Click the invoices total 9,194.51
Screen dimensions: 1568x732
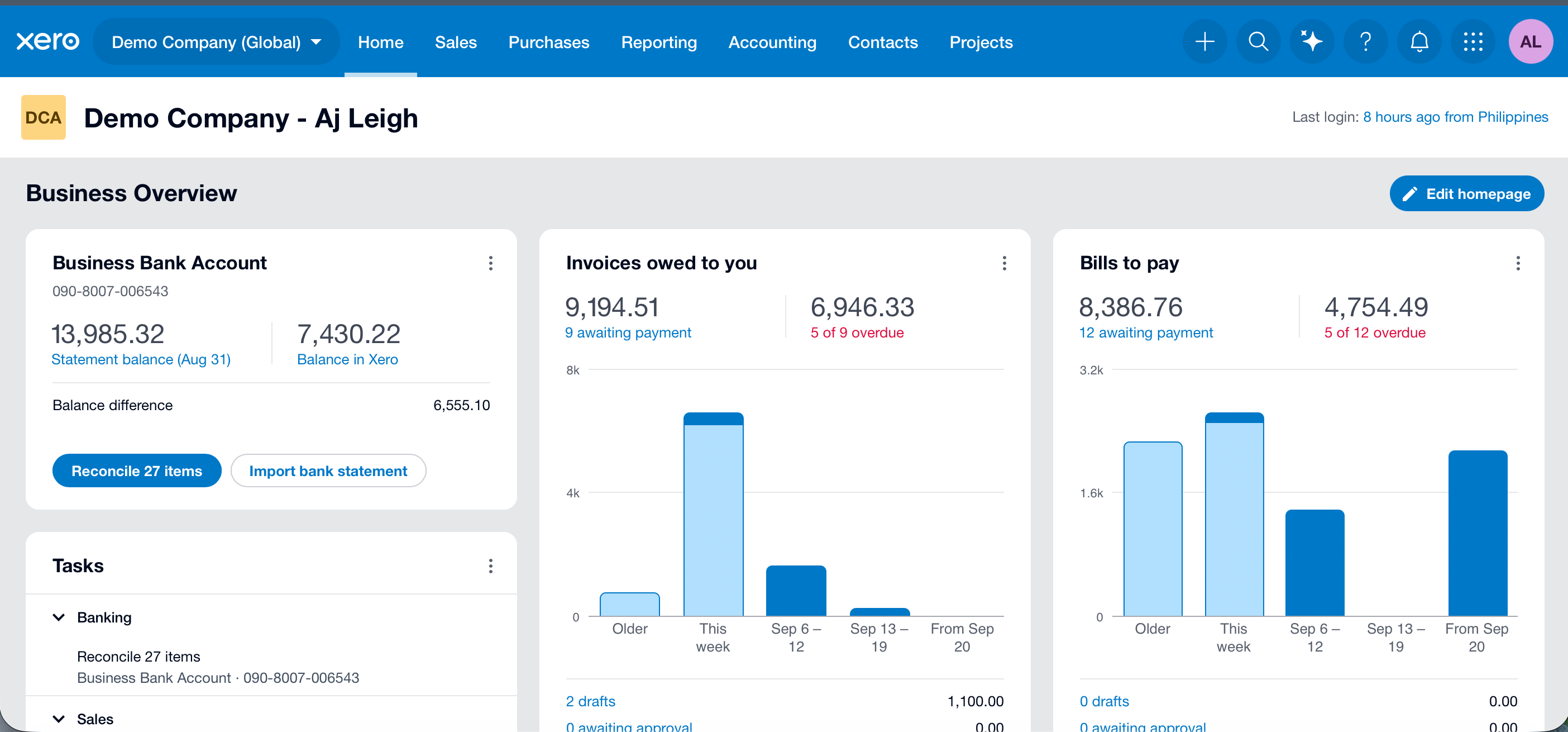[612, 307]
